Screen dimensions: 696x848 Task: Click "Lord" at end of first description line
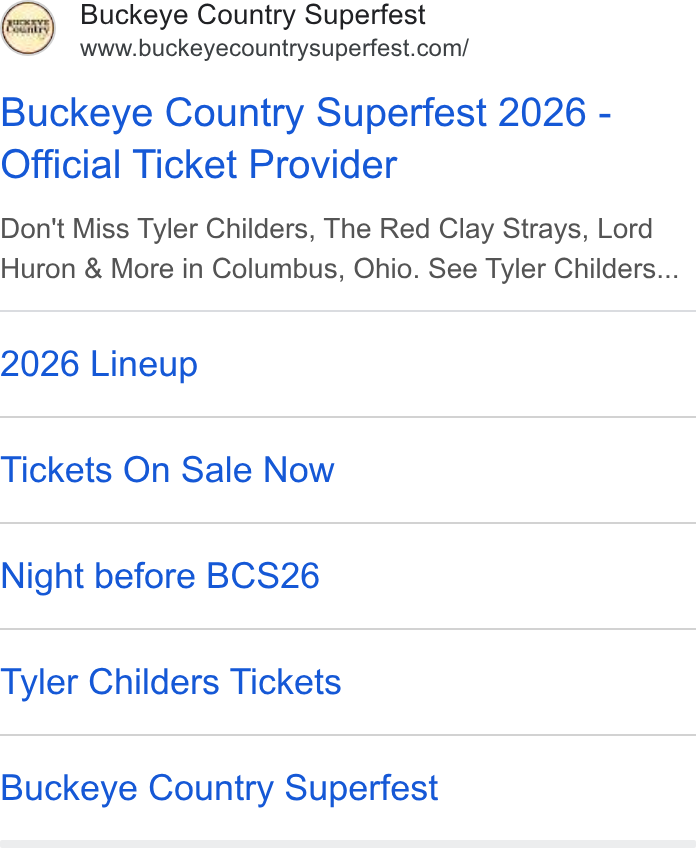click(x=625, y=229)
